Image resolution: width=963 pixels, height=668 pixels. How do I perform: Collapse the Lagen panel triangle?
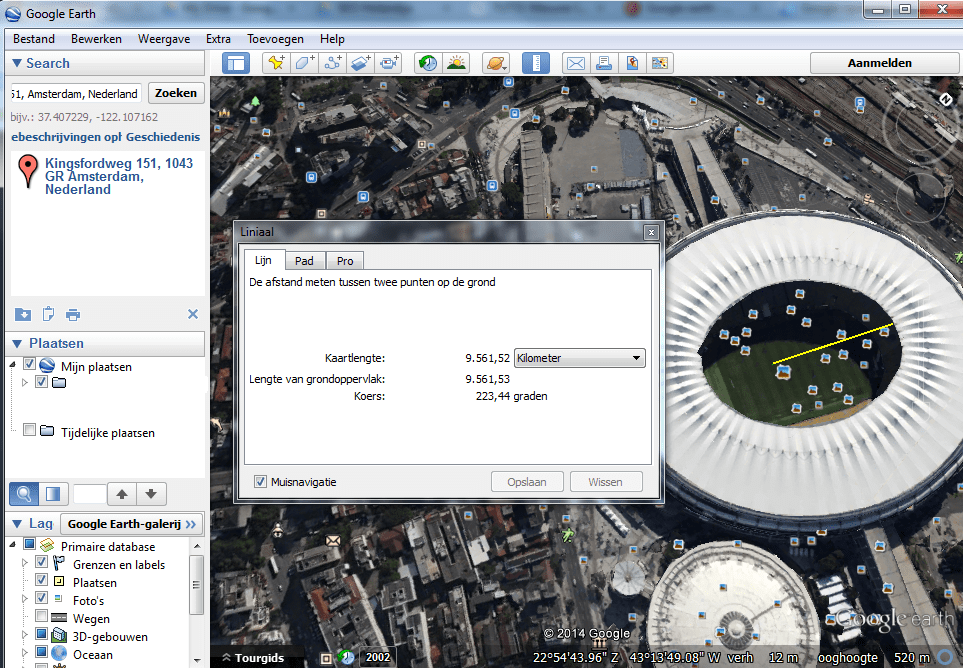17,524
